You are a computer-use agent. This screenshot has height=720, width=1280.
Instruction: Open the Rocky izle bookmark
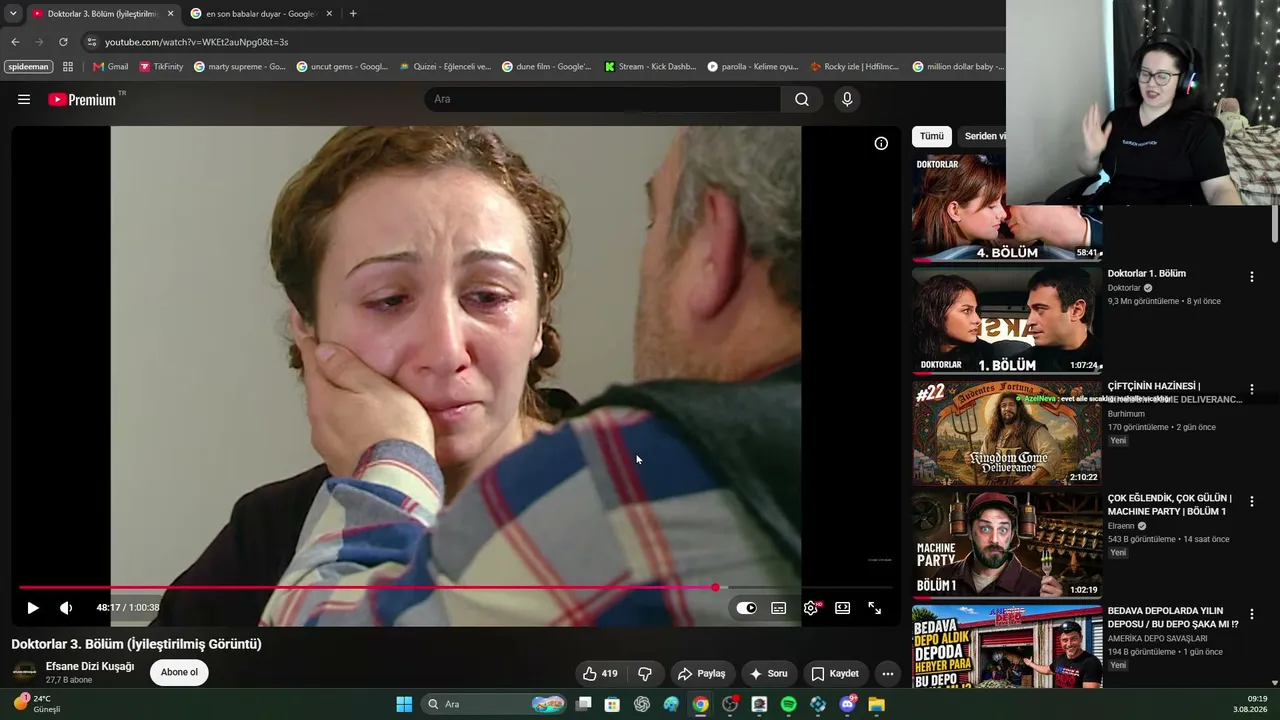coord(855,67)
